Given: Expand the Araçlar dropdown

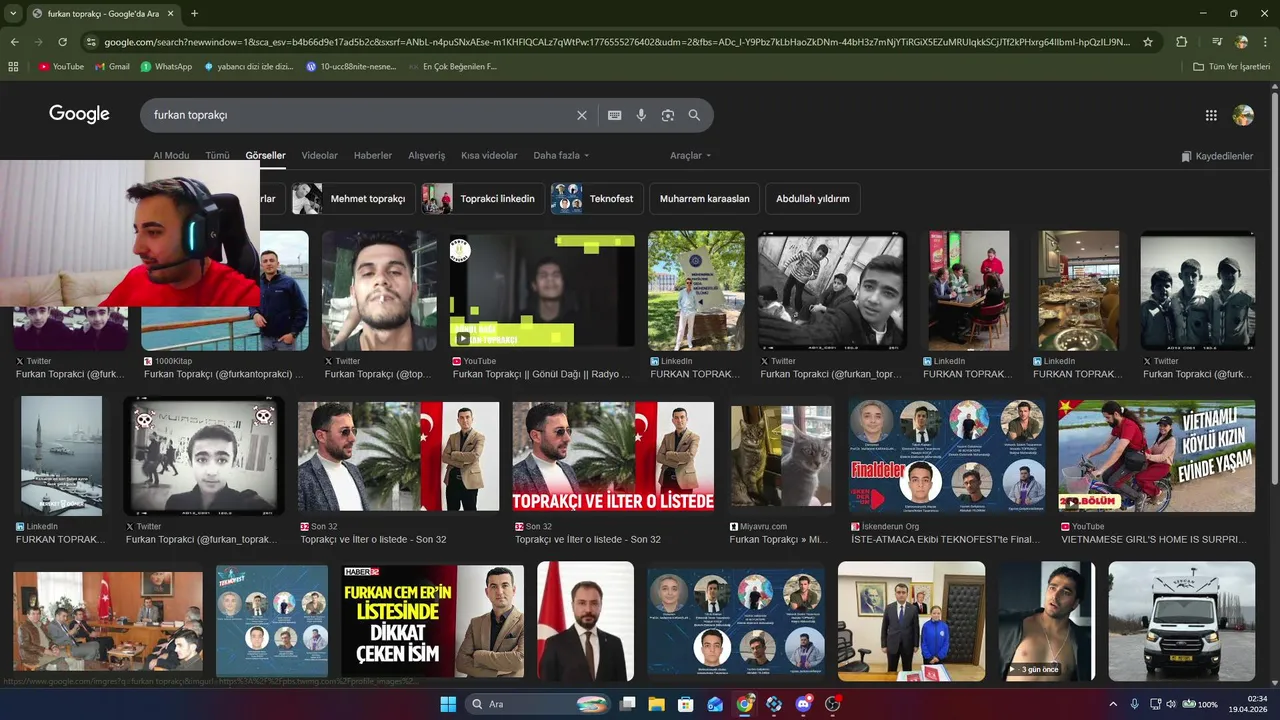Looking at the screenshot, I should [x=691, y=156].
